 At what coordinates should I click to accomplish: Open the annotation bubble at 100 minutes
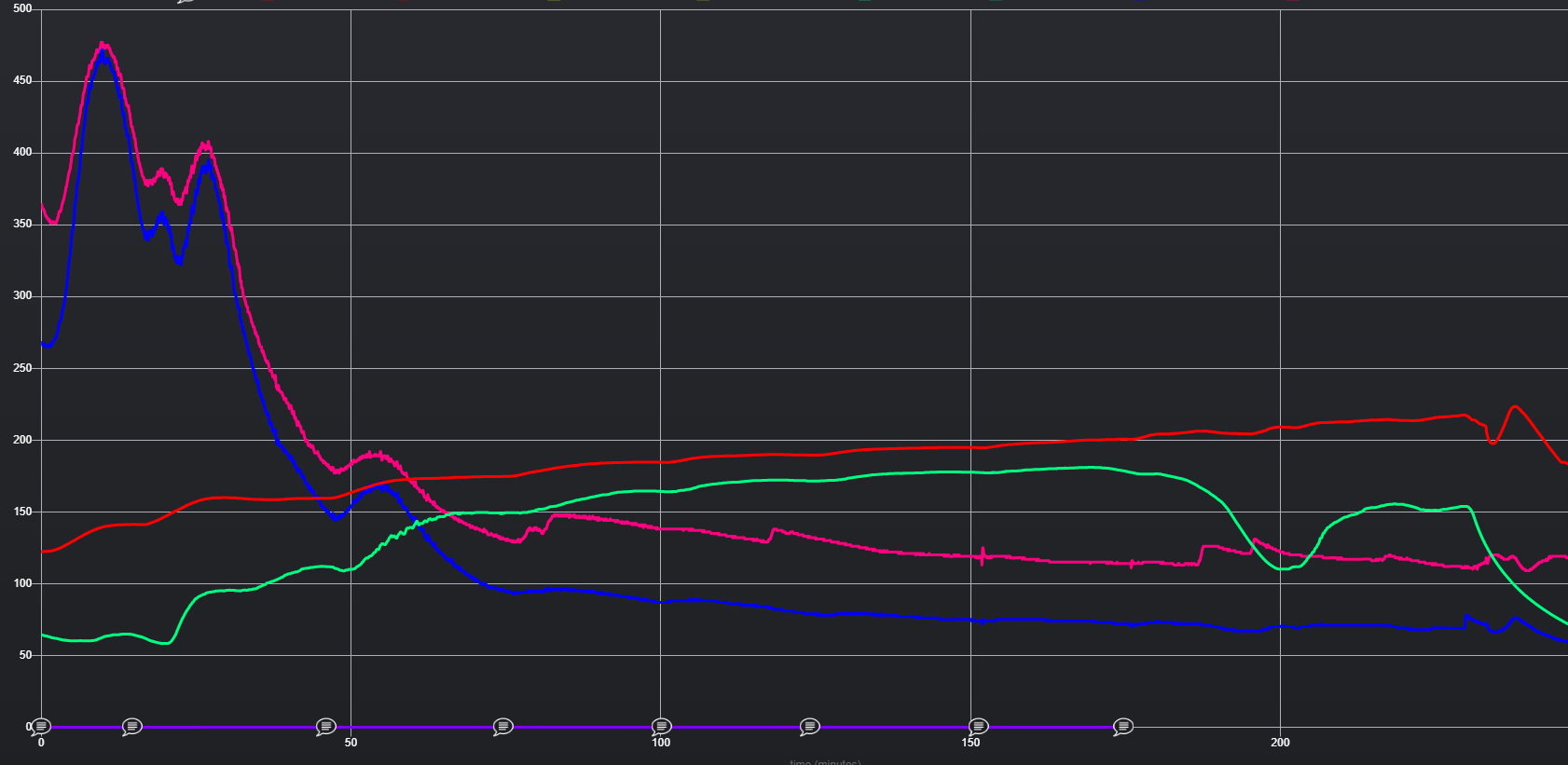pyautogui.click(x=662, y=726)
